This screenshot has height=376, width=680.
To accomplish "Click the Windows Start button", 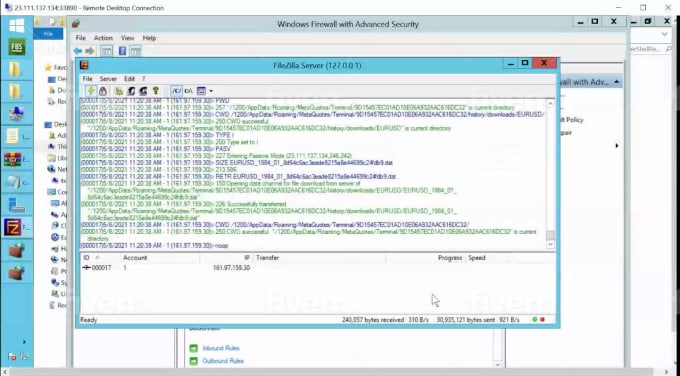I will click(16, 26).
